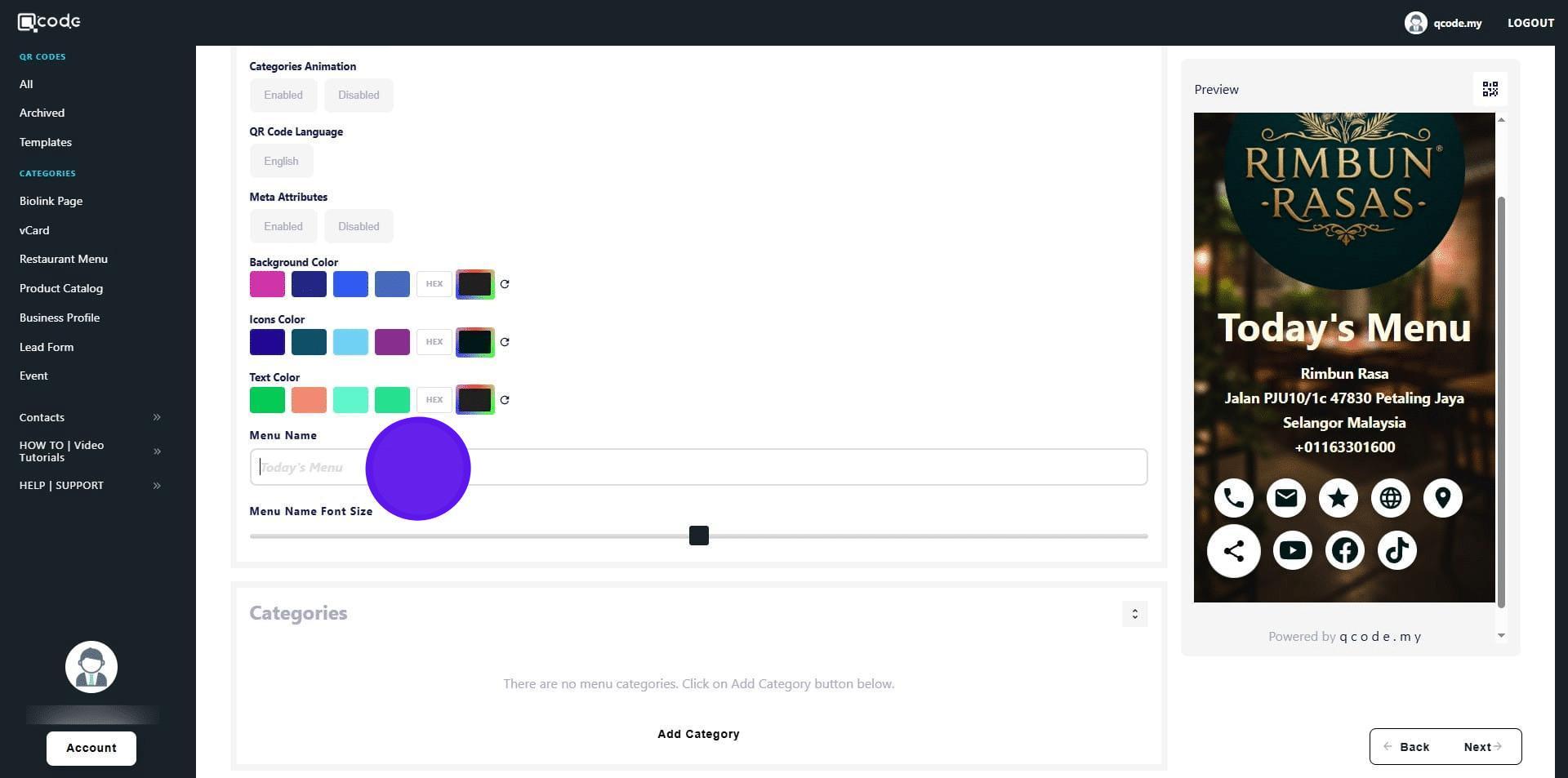Go Back to the previous step
This screenshot has height=778, width=1568.
(1407, 747)
